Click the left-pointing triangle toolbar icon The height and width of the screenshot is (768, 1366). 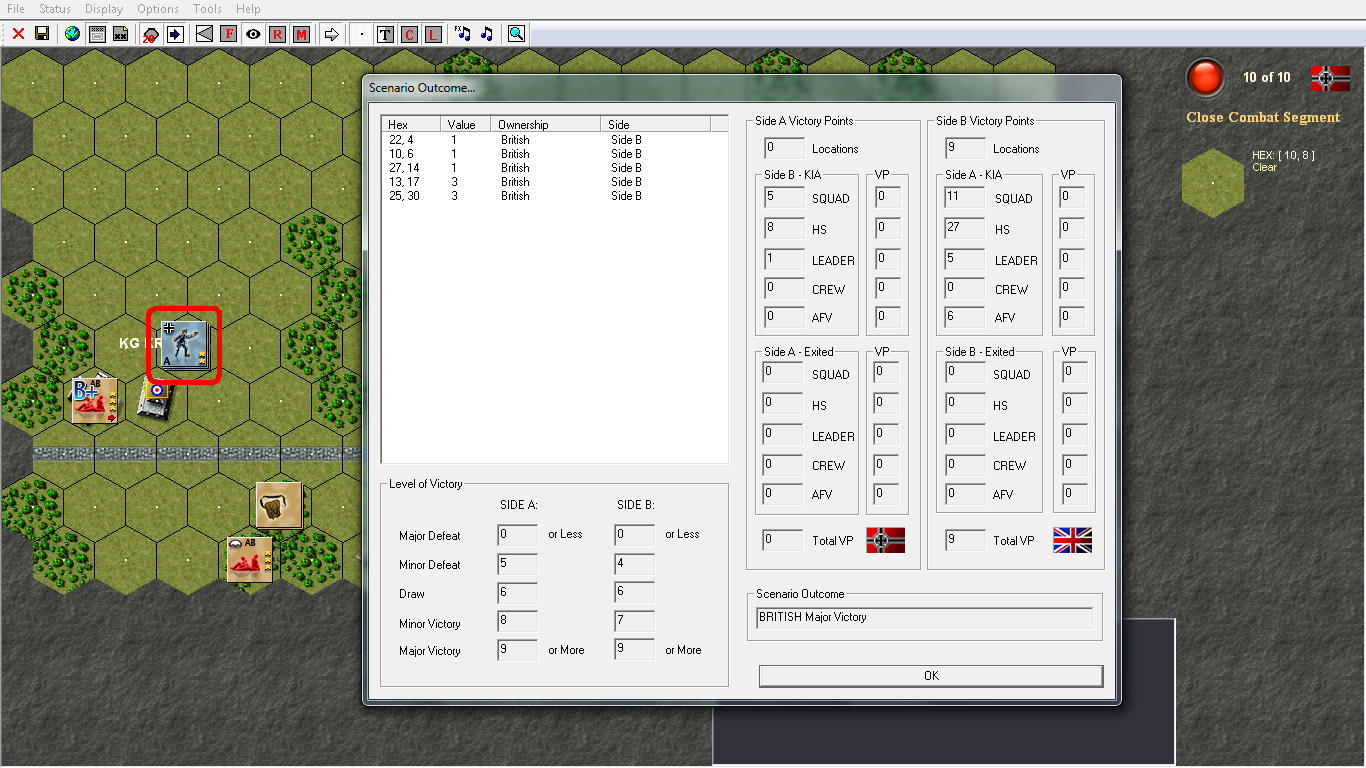click(204, 34)
